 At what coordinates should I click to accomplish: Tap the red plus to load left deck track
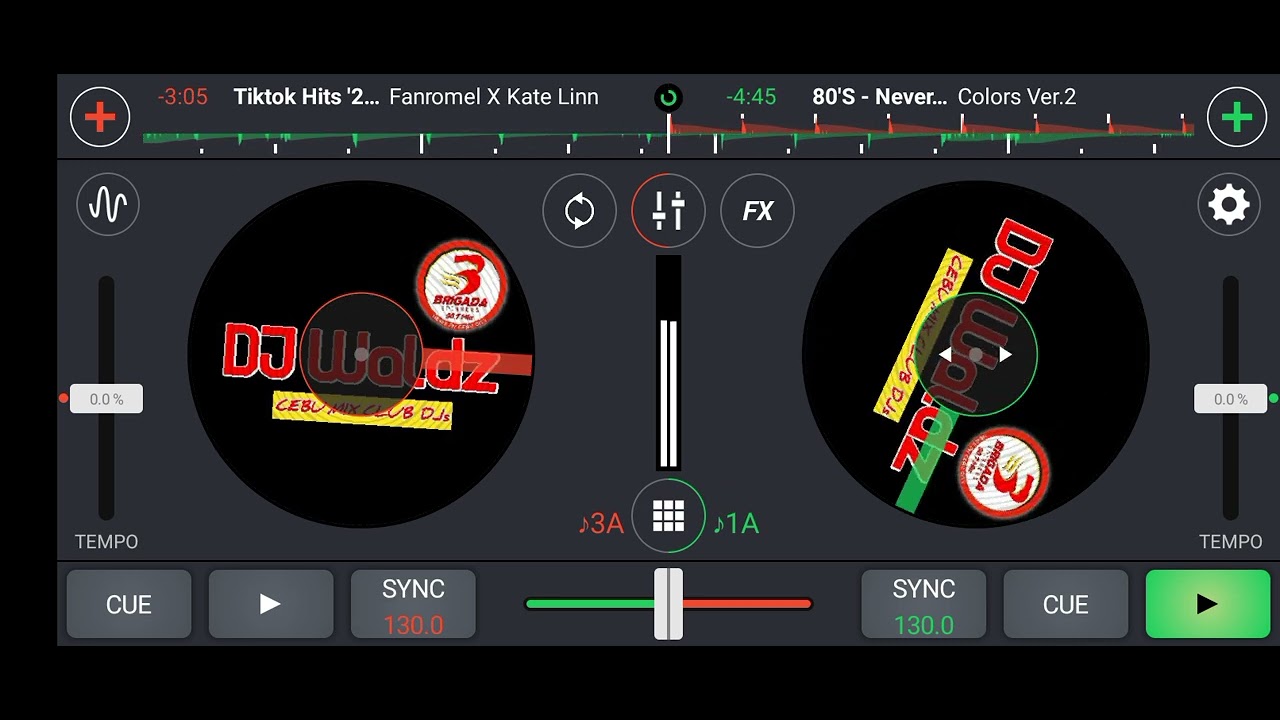pyautogui.click(x=100, y=117)
